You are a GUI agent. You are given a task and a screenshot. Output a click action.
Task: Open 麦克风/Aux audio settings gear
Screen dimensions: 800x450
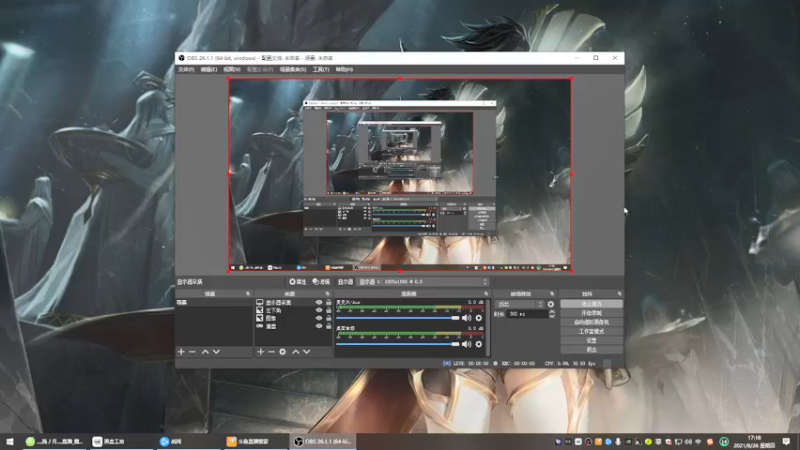(479, 318)
